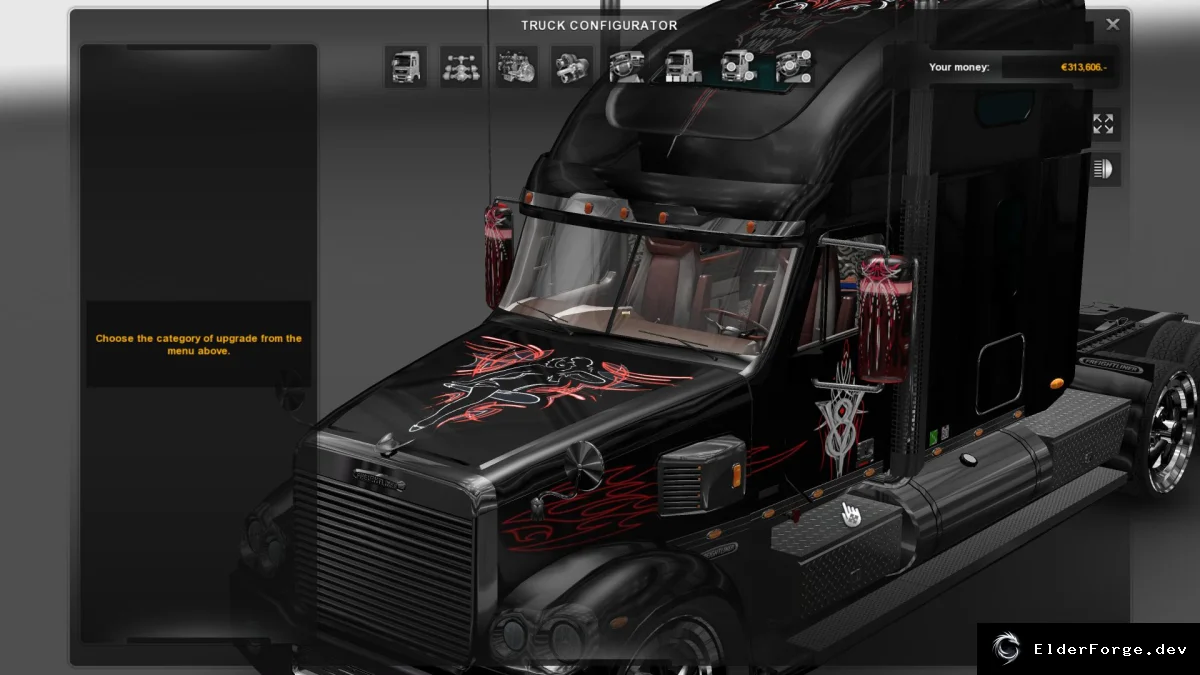This screenshot has width=1200, height=675.
Task: Click the "Choose the category of upgrade" hint
Action: coord(198,345)
